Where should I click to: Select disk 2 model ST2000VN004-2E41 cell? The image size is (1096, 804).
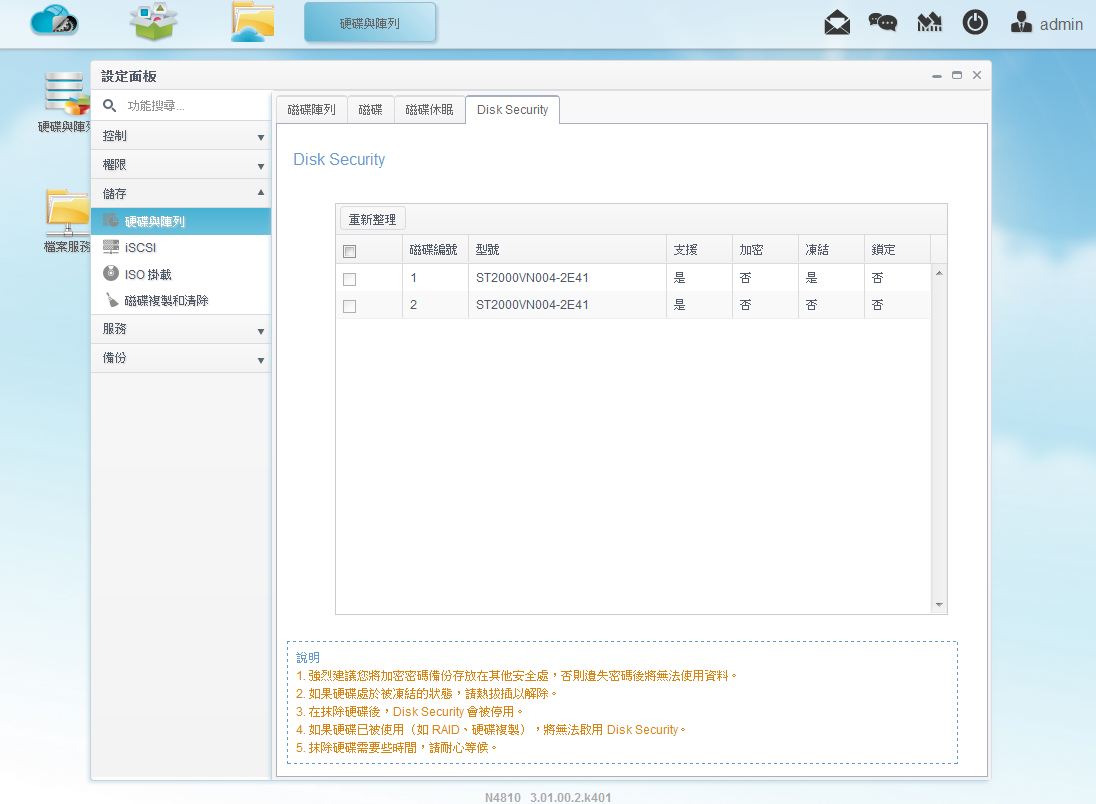(567, 305)
